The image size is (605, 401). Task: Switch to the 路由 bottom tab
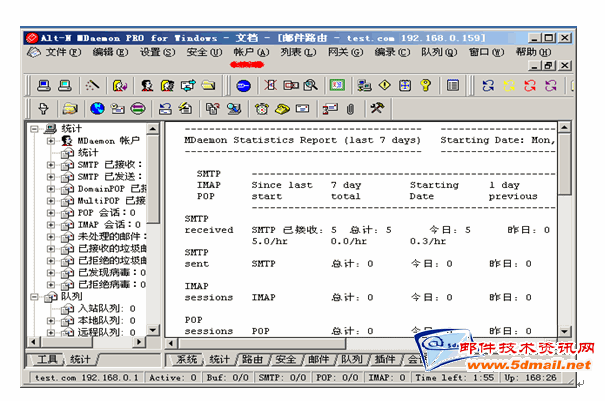point(252,359)
